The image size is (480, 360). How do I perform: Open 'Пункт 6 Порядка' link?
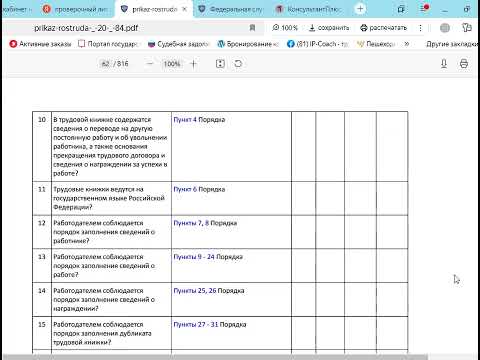(x=199, y=189)
